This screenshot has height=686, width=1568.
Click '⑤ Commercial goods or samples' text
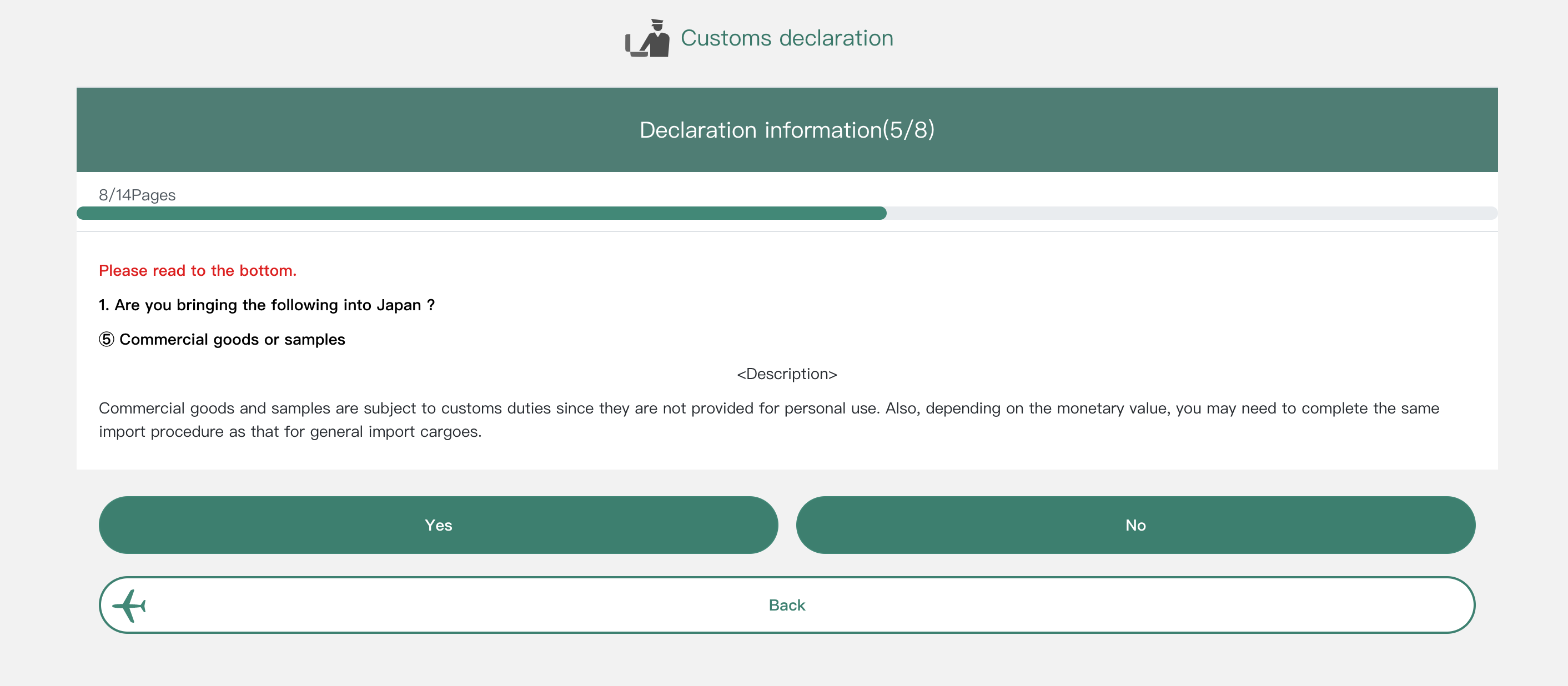point(222,339)
